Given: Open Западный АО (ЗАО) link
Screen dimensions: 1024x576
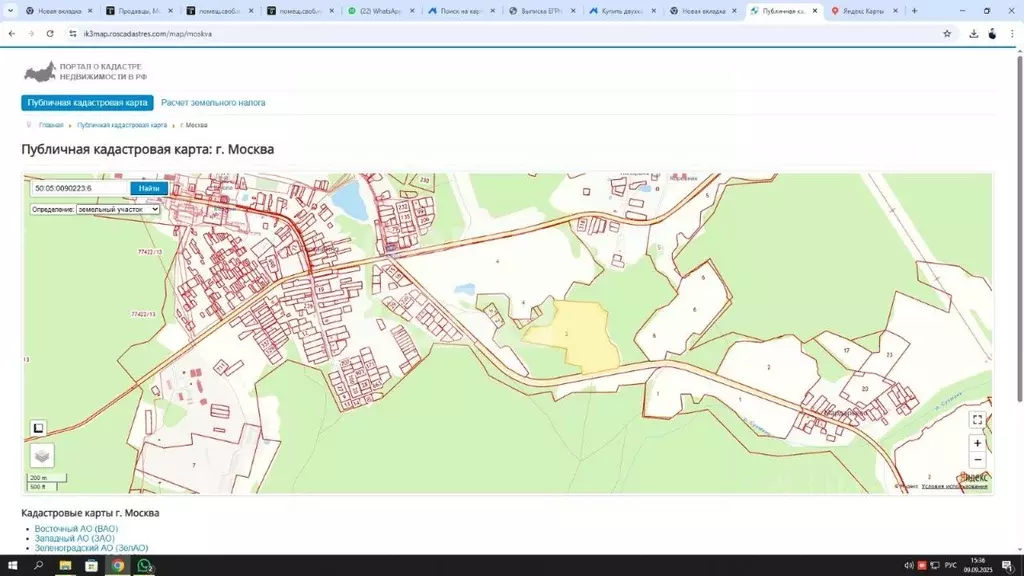Looking at the screenshot, I should click(74, 538).
